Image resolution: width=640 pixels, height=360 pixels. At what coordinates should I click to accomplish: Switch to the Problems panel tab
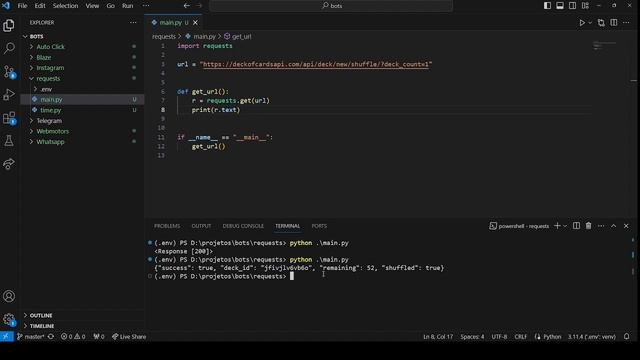click(x=167, y=226)
